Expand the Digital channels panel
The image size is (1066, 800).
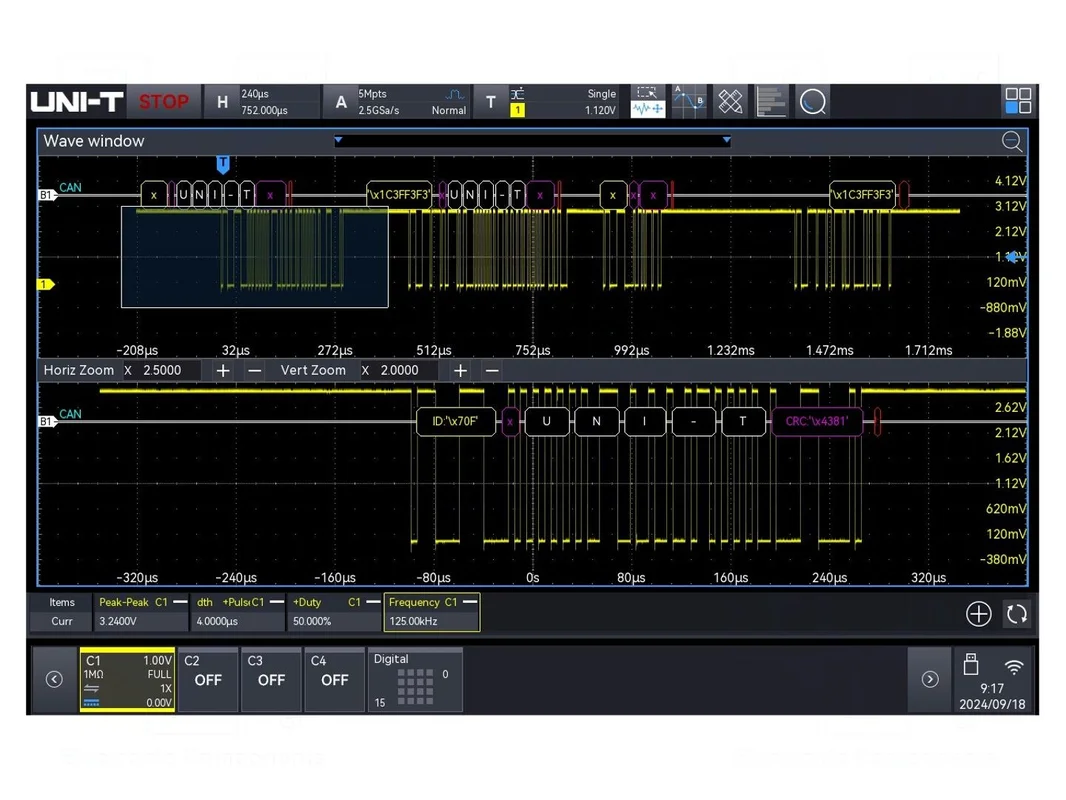[415, 680]
